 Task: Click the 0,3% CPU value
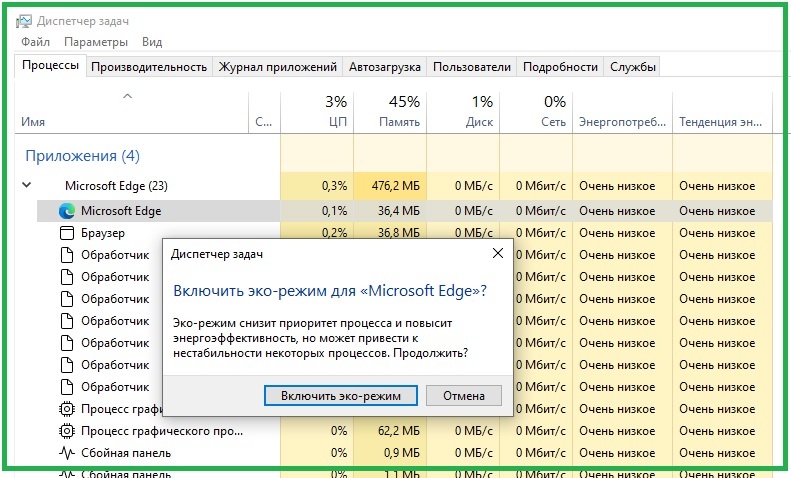click(x=334, y=186)
